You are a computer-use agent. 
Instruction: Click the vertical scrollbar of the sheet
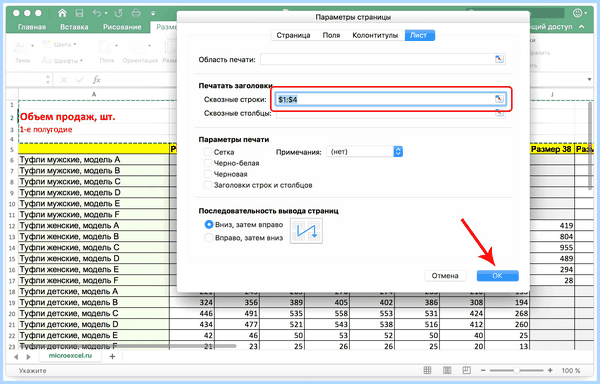click(590, 145)
